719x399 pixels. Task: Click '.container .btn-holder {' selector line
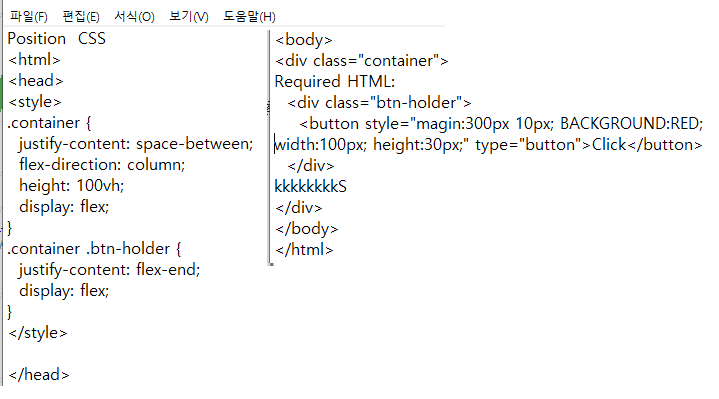pos(94,249)
